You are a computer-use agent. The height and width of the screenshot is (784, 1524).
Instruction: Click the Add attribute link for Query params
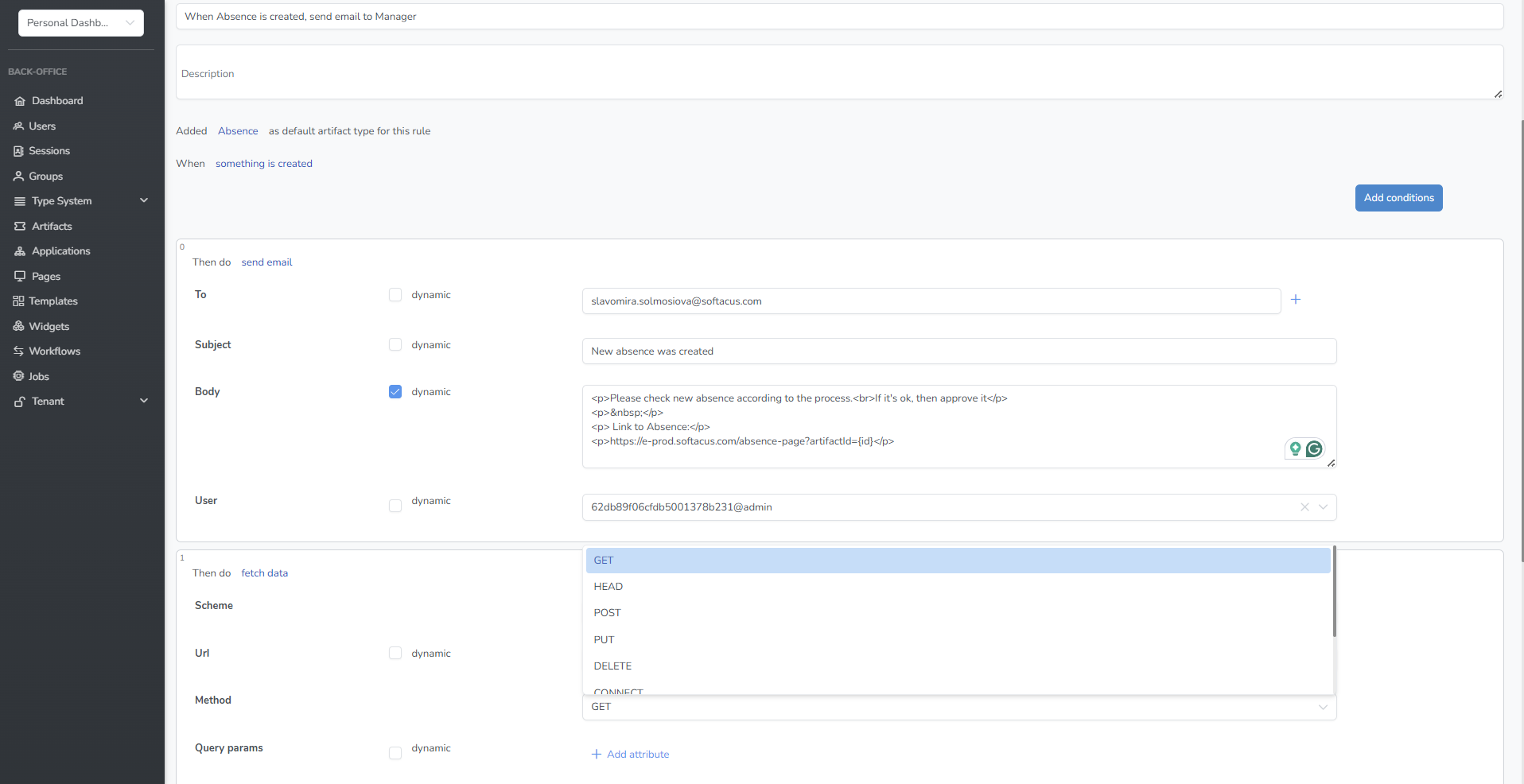tap(630, 754)
